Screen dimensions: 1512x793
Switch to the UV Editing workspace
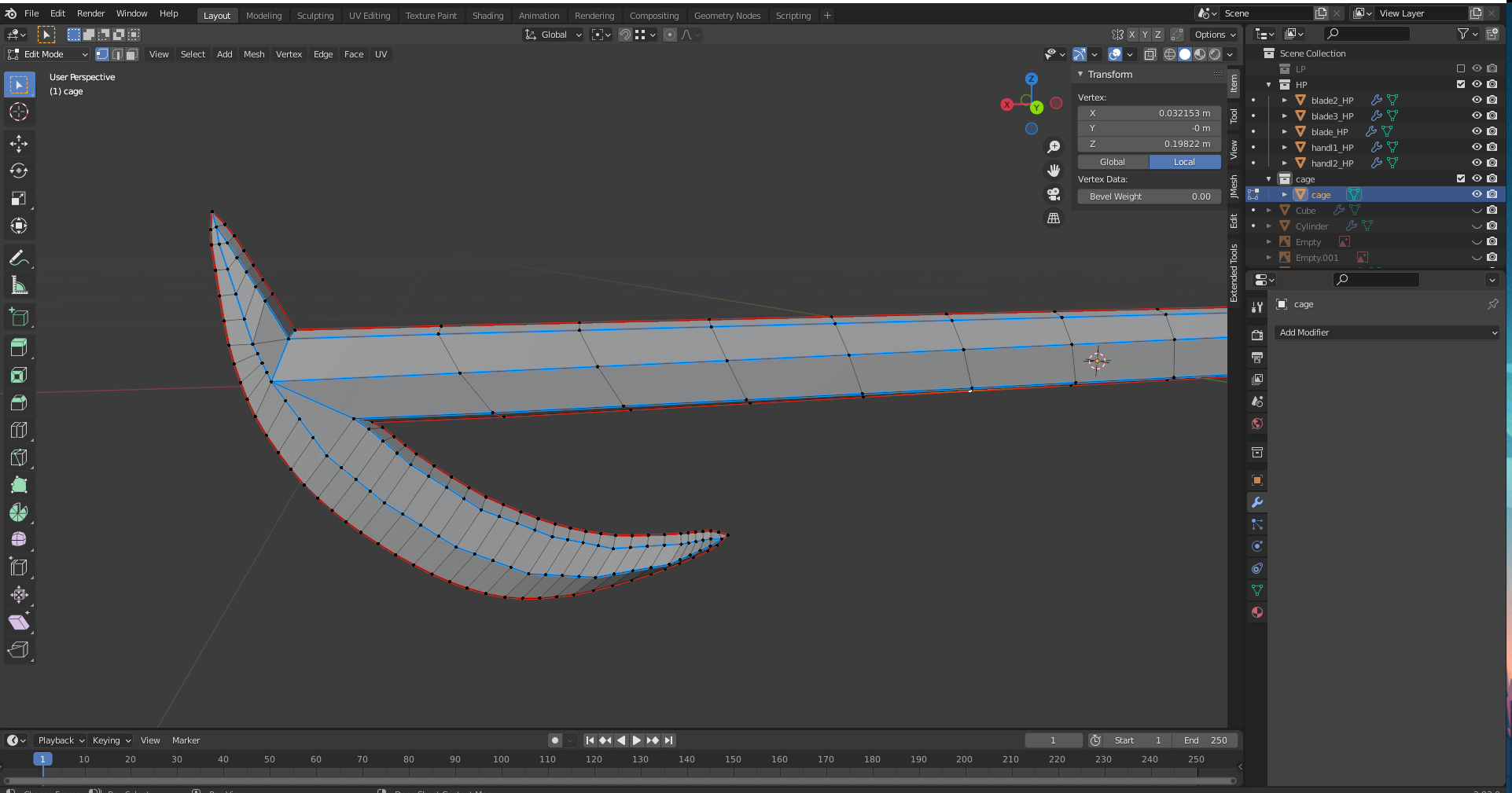[x=369, y=16]
